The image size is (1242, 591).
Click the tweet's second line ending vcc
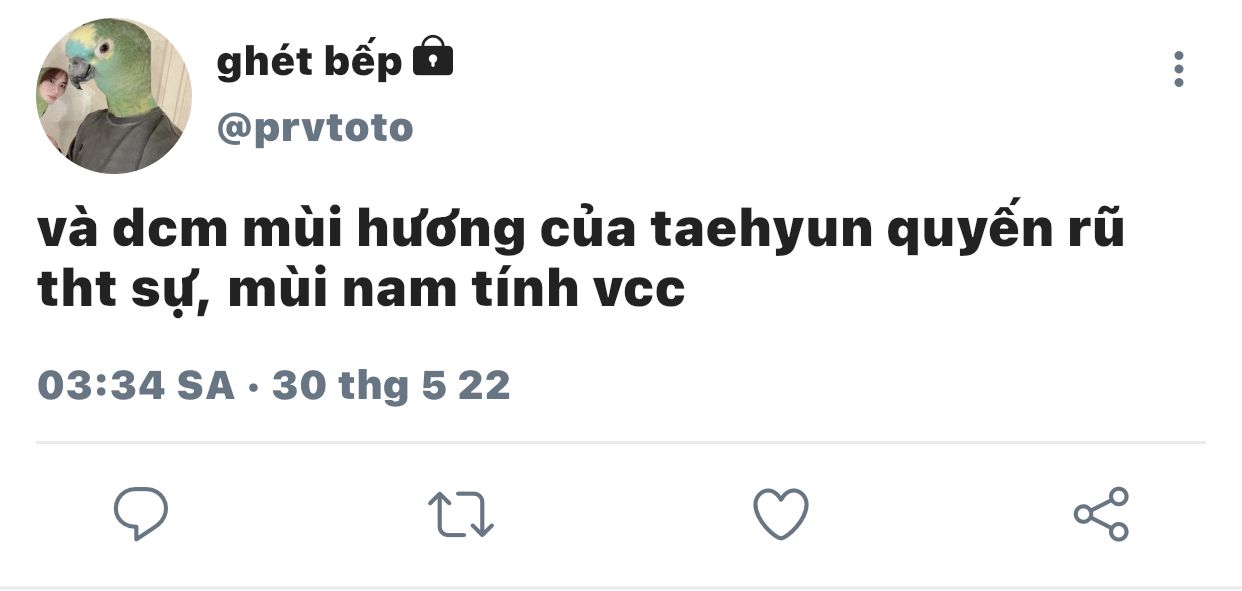pos(361,290)
